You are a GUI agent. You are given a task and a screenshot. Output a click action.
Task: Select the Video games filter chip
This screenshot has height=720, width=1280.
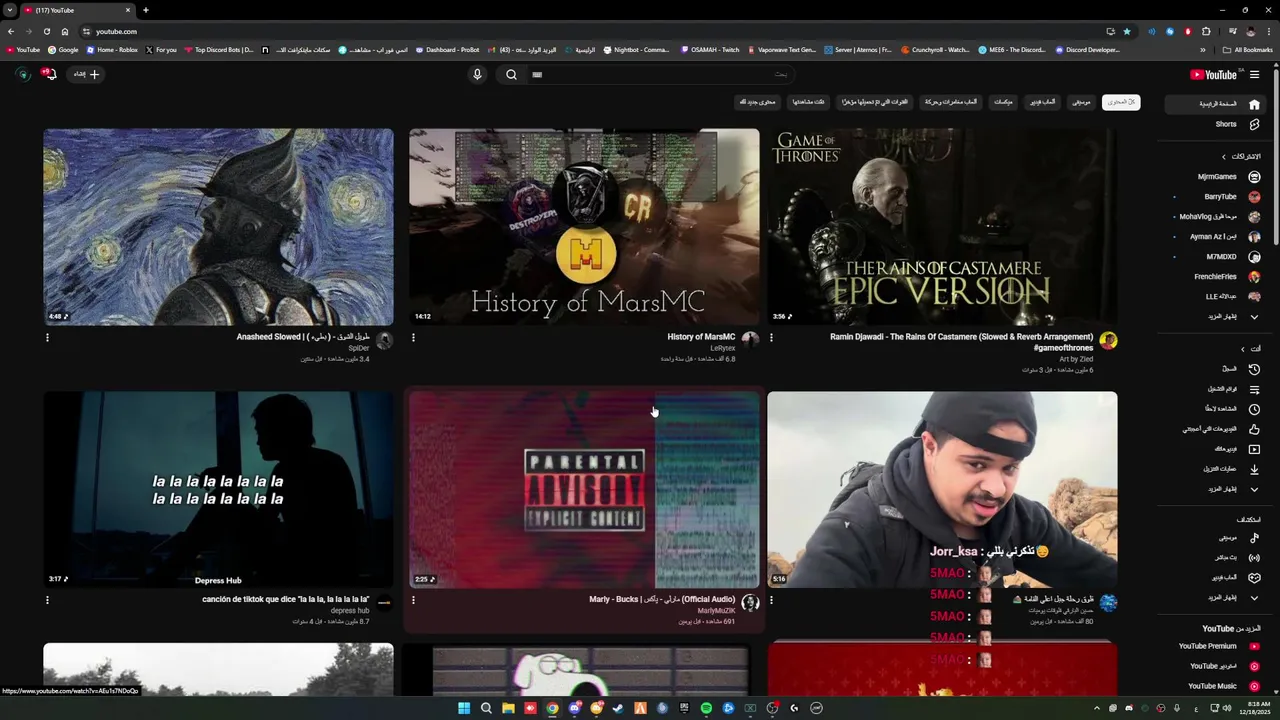1042,102
